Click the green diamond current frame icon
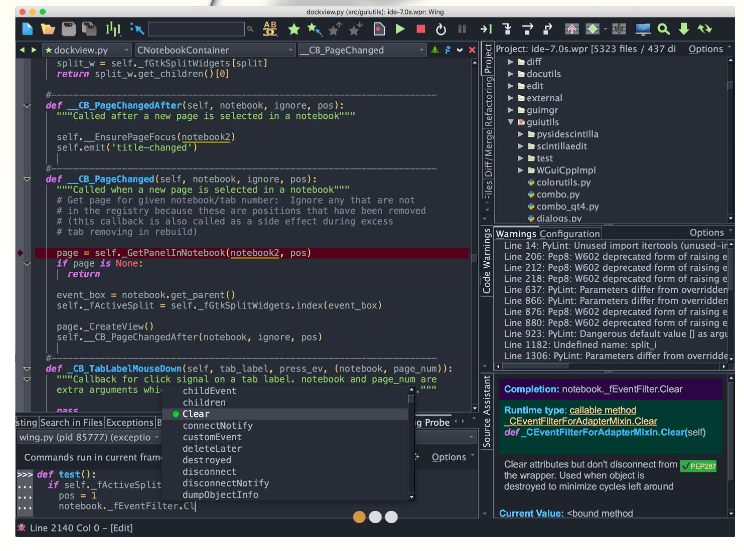The height and width of the screenshot is (551, 744). pyautogui.click(x=592, y=29)
